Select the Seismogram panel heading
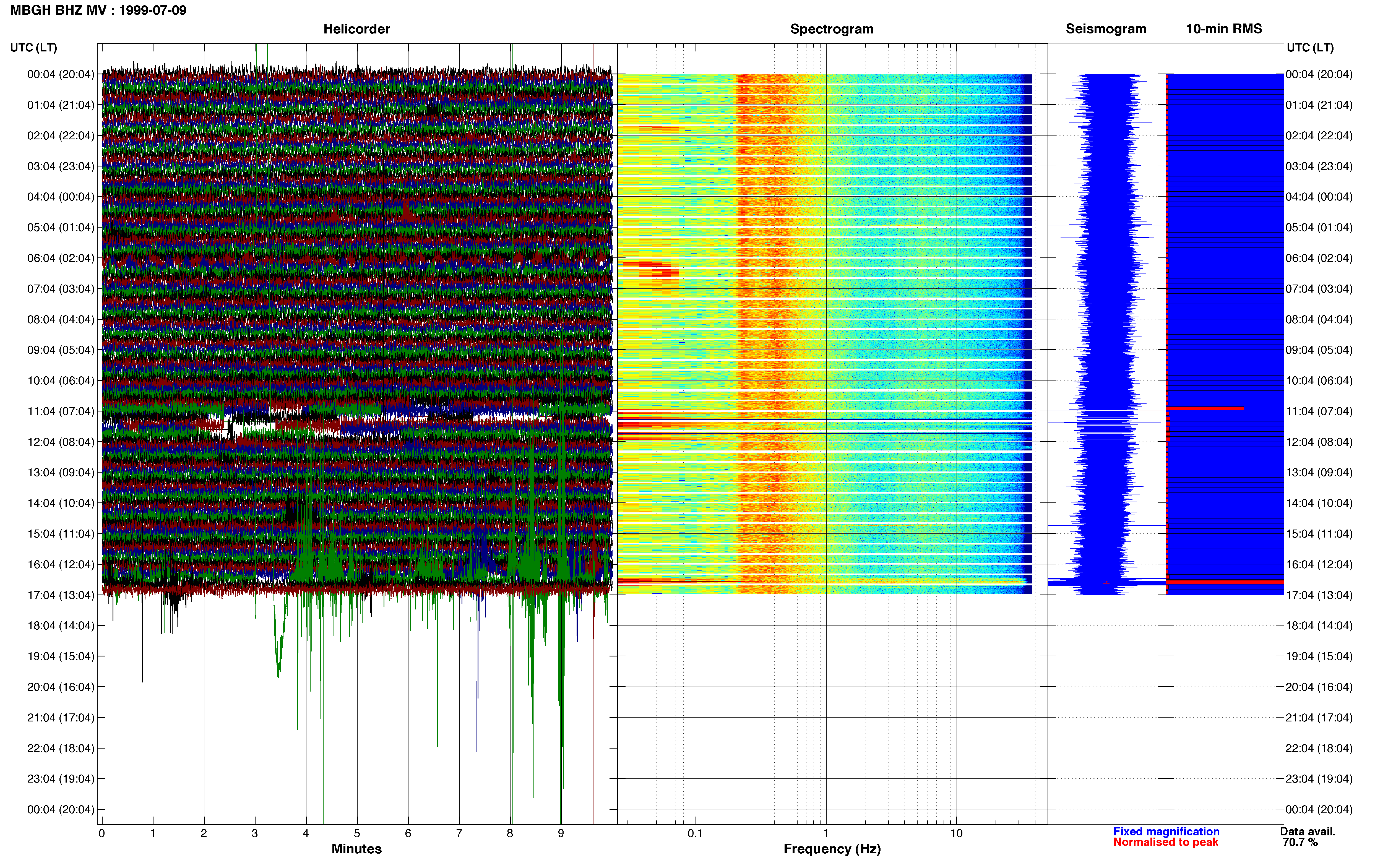The height and width of the screenshot is (868, 1388). coord(1106,29)
